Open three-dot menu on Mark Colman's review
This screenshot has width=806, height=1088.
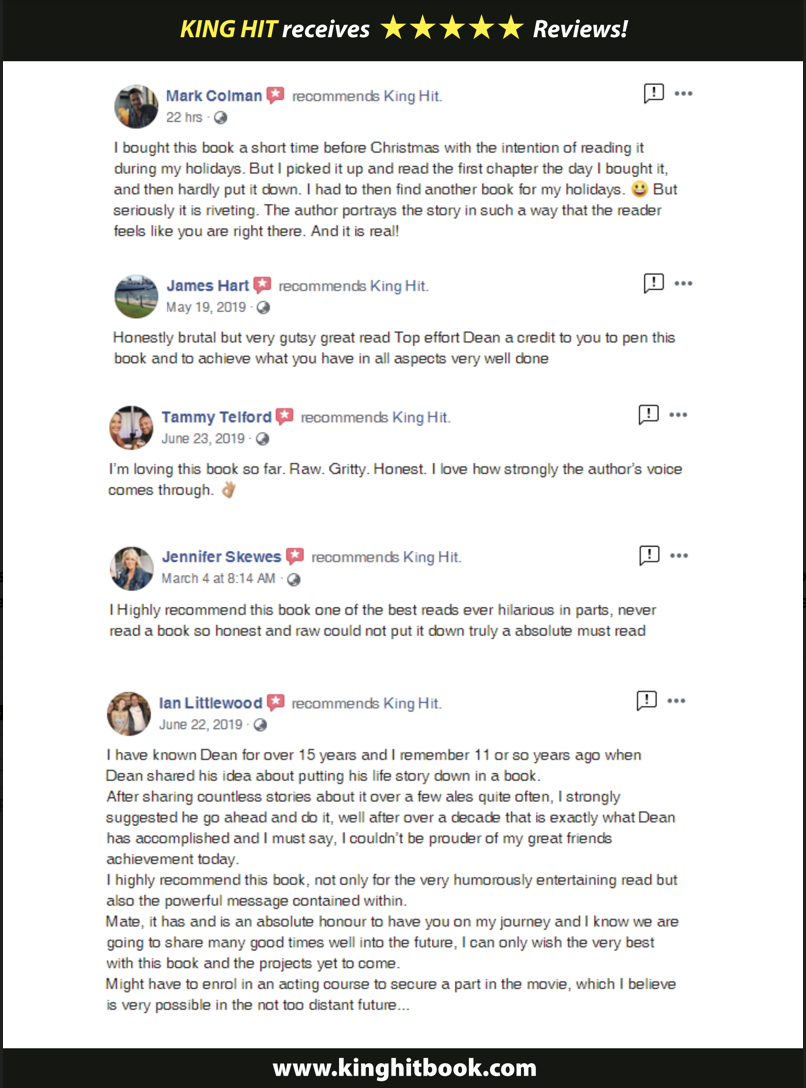click(x=683, y=94)
